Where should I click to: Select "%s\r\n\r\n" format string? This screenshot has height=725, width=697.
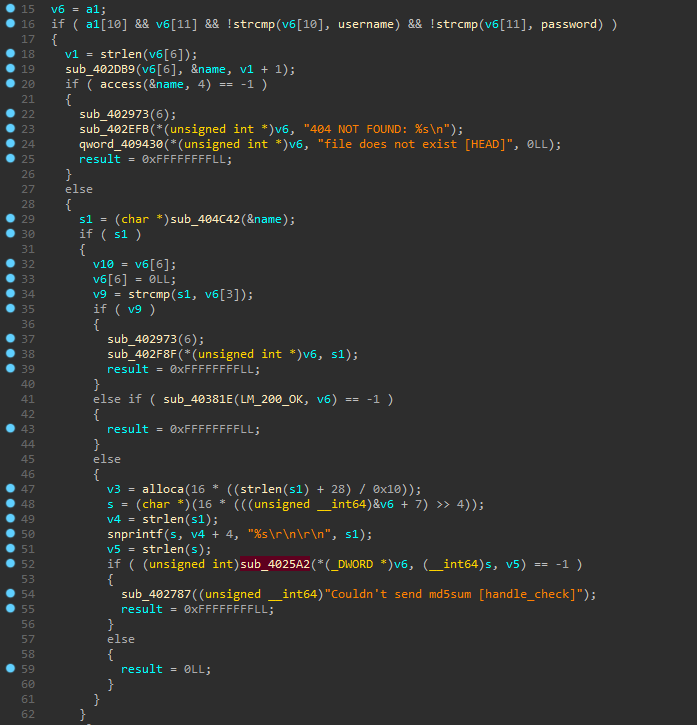tap(289, 534)
